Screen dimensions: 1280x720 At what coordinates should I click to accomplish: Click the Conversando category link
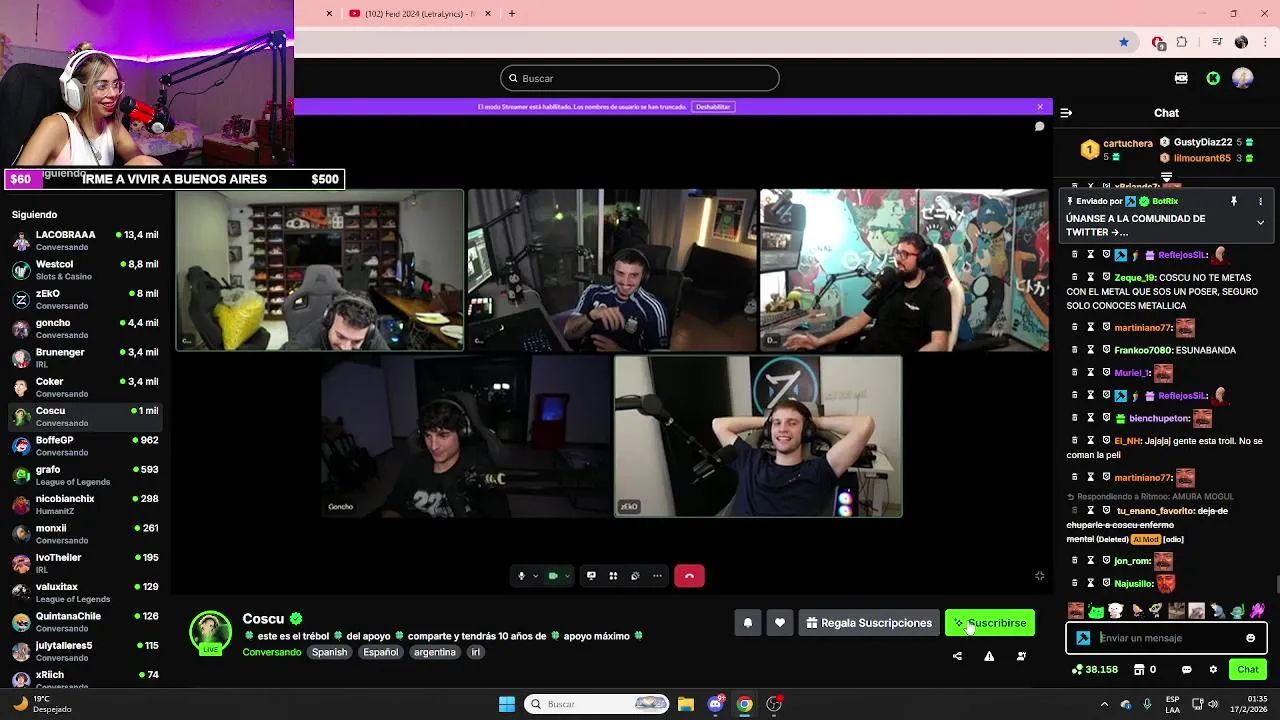272,652
